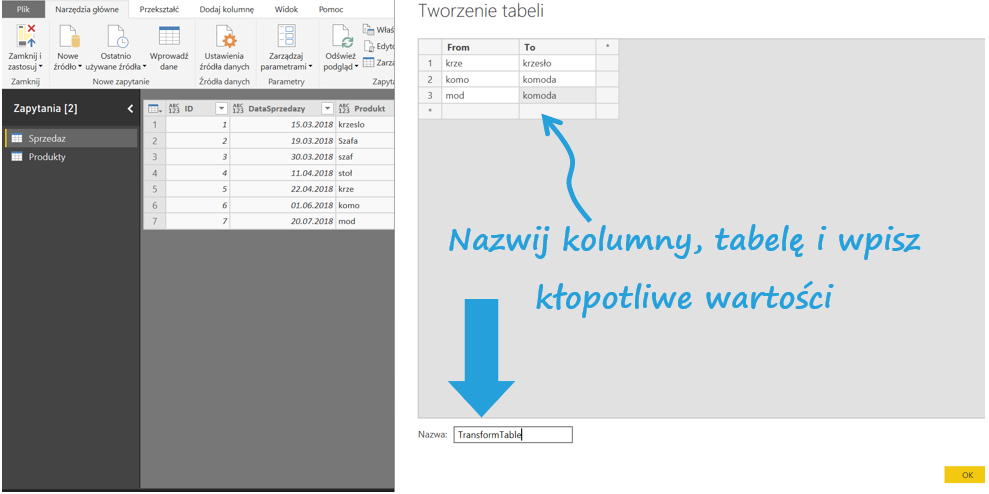Click the table menu icon in grid corner
This screenshot has height=494, width=989.
pos(154,108)
